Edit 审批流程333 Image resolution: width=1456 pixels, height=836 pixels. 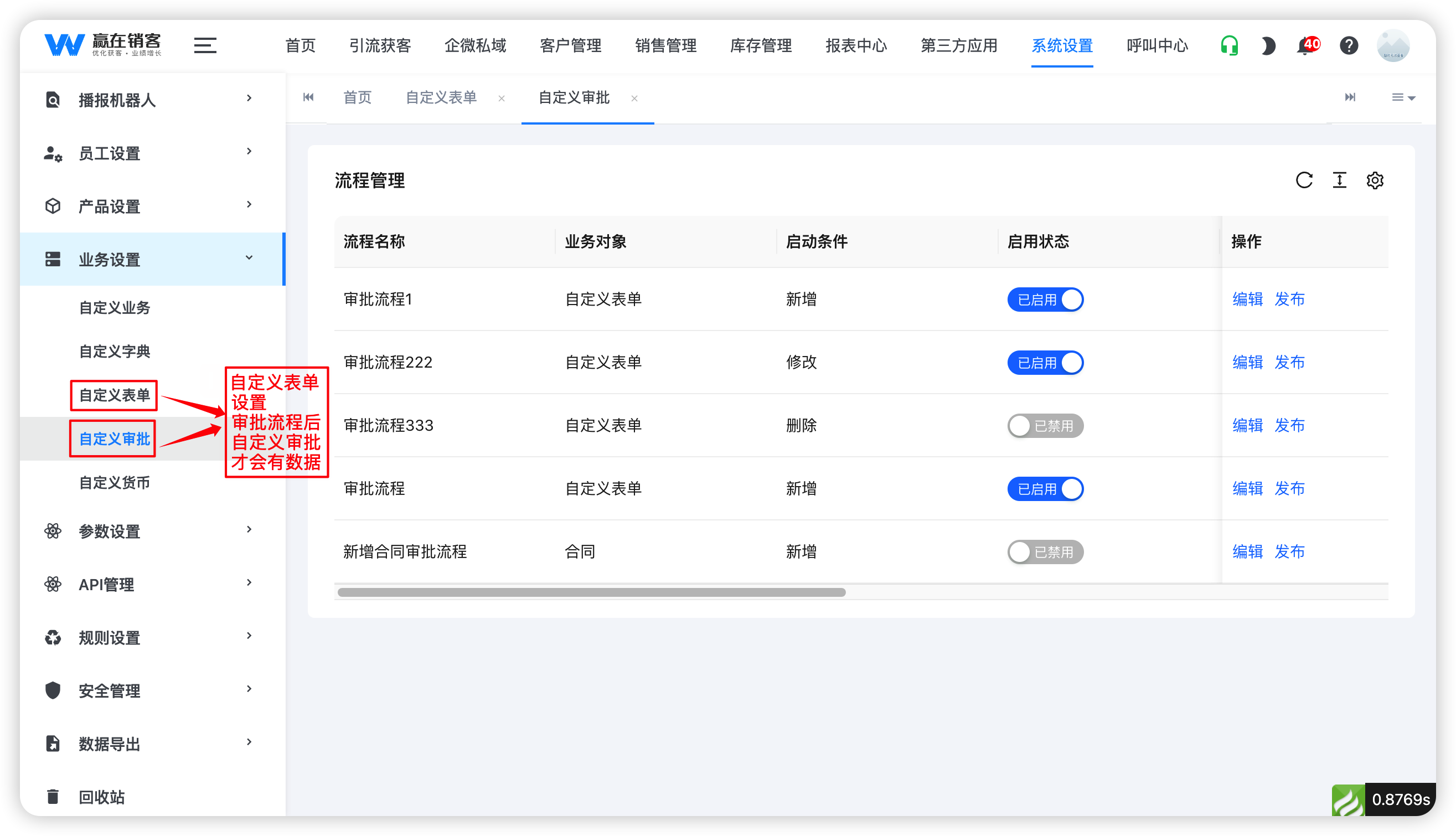coord(1247,425)
